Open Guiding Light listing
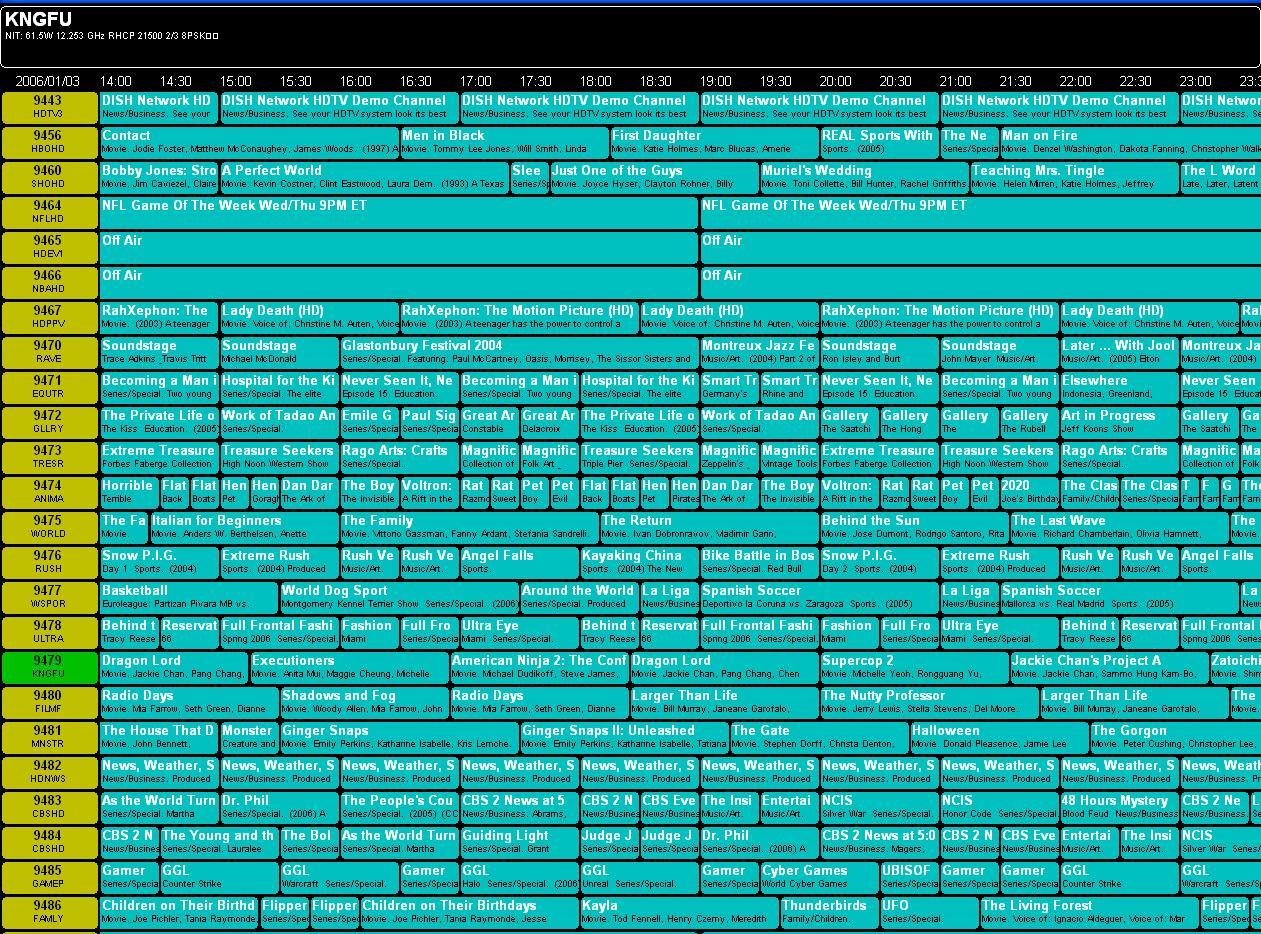Viewport: 1261px width, 934px height. 519,842
